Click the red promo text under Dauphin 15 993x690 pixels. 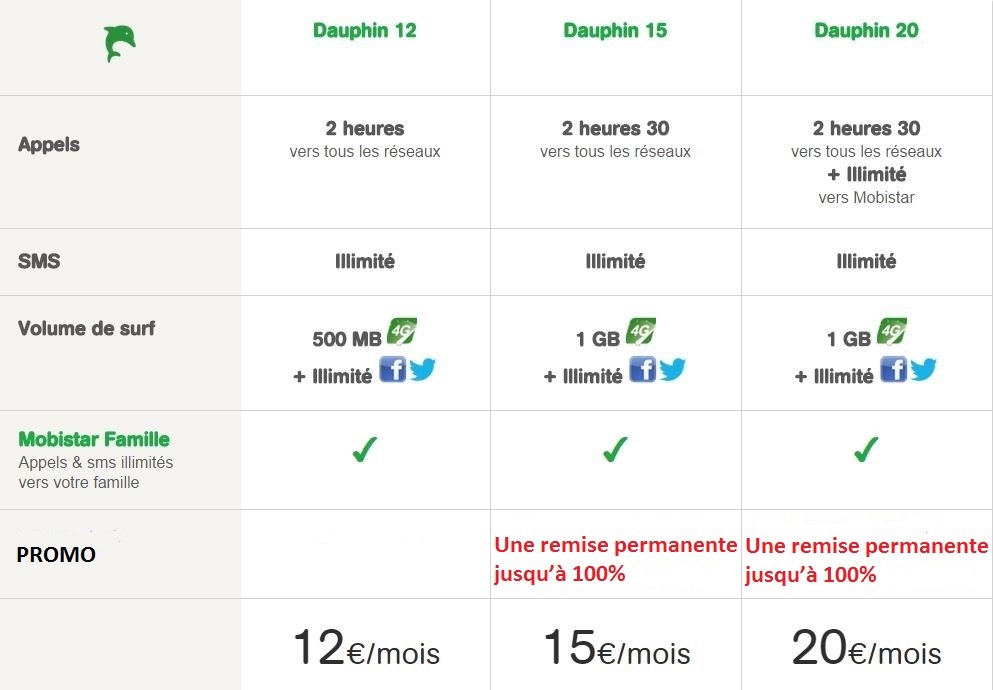(615, 559)
